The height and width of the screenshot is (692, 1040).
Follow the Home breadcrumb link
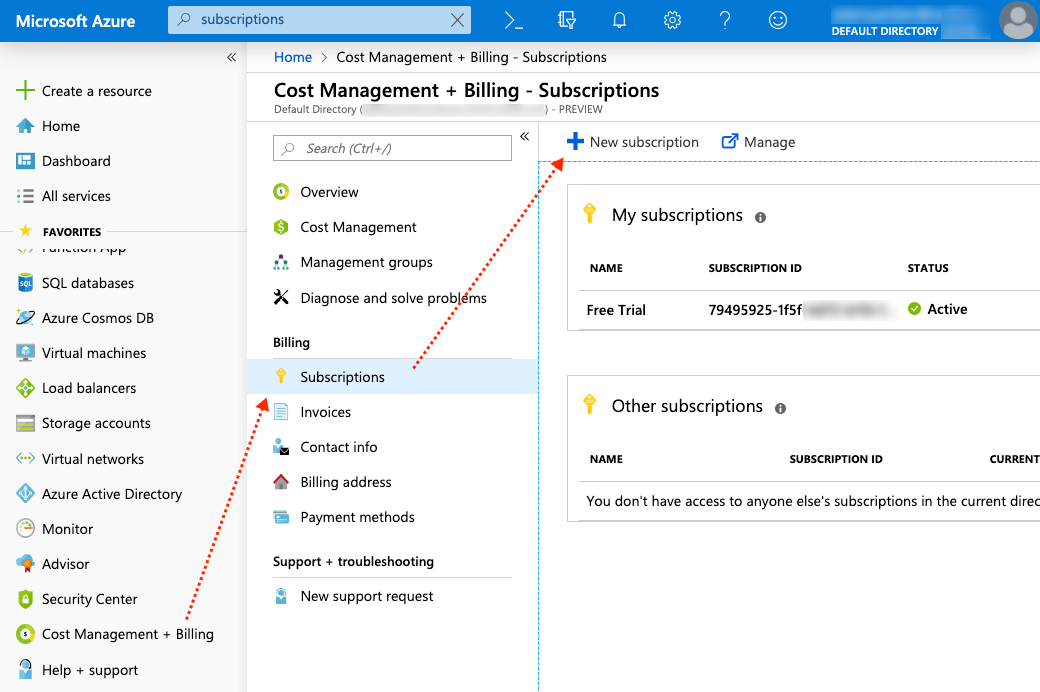(x=292, y=57)
